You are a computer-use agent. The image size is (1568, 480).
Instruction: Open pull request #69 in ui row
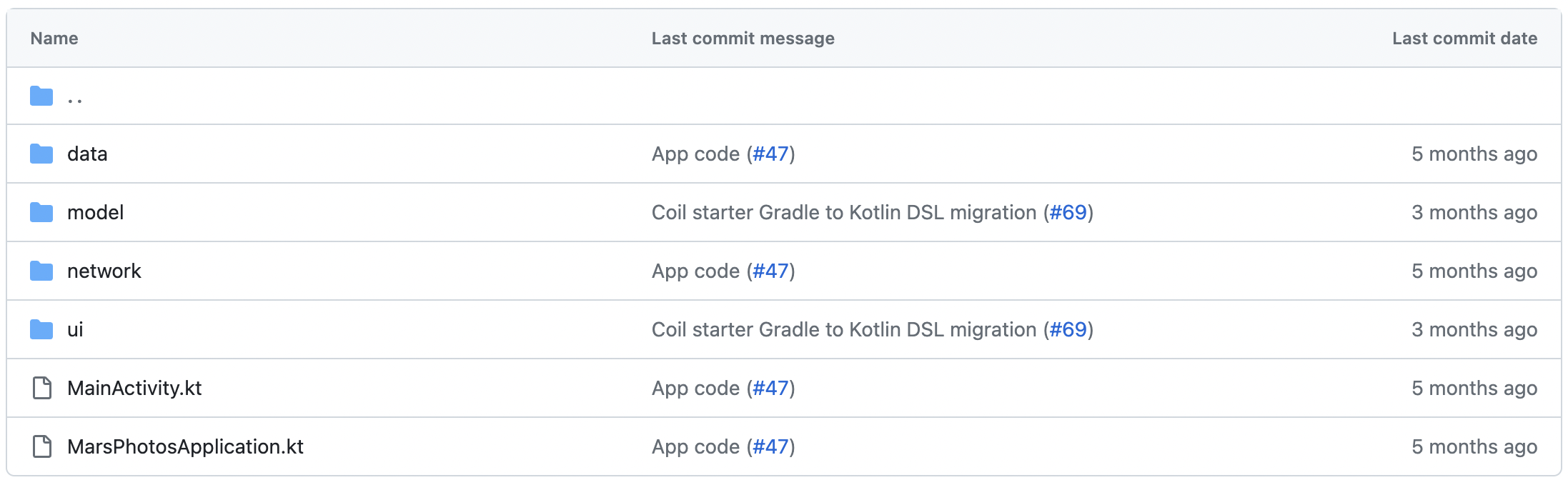pyautogui.click(x=1068, y=330)
